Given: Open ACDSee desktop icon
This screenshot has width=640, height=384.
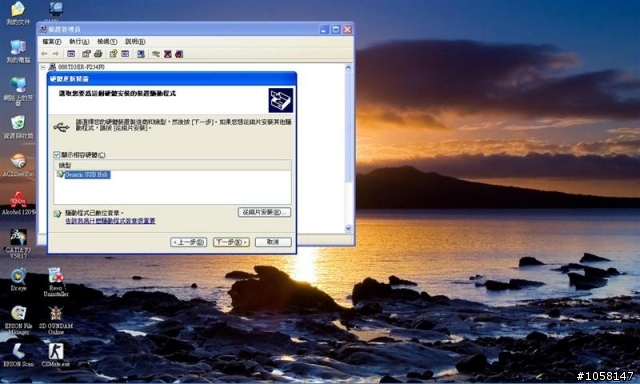Looking at the screenshot, I should (x=18, y=165).
